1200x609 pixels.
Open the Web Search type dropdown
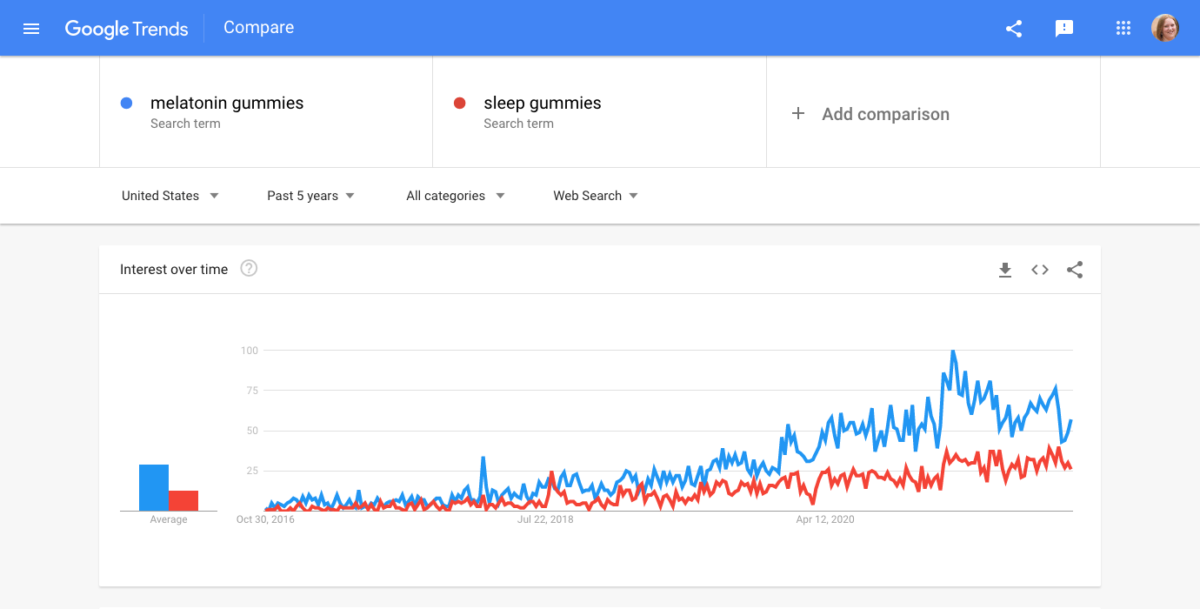click(595, 196)
